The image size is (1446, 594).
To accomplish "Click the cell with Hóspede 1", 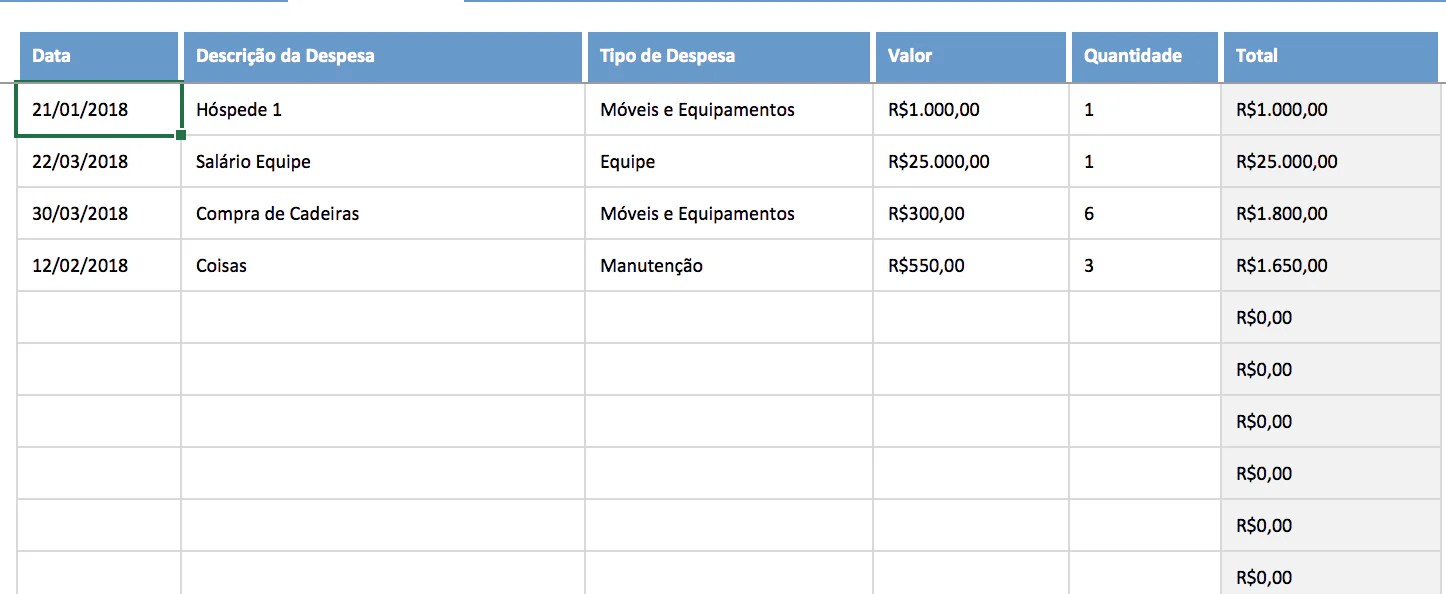I will (x=382, y=109).
